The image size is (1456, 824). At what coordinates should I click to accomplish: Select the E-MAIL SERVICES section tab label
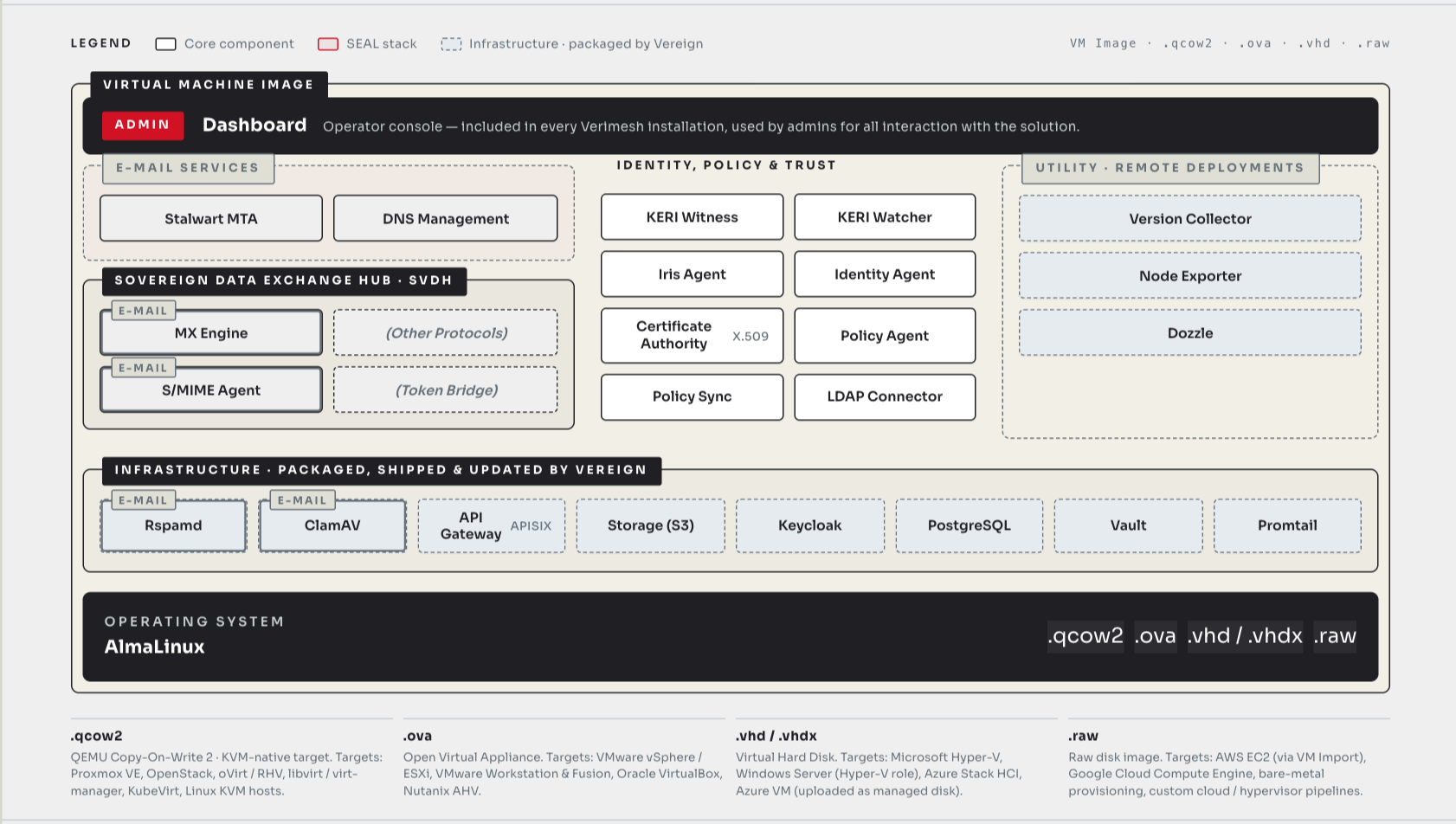click(188, 168)
